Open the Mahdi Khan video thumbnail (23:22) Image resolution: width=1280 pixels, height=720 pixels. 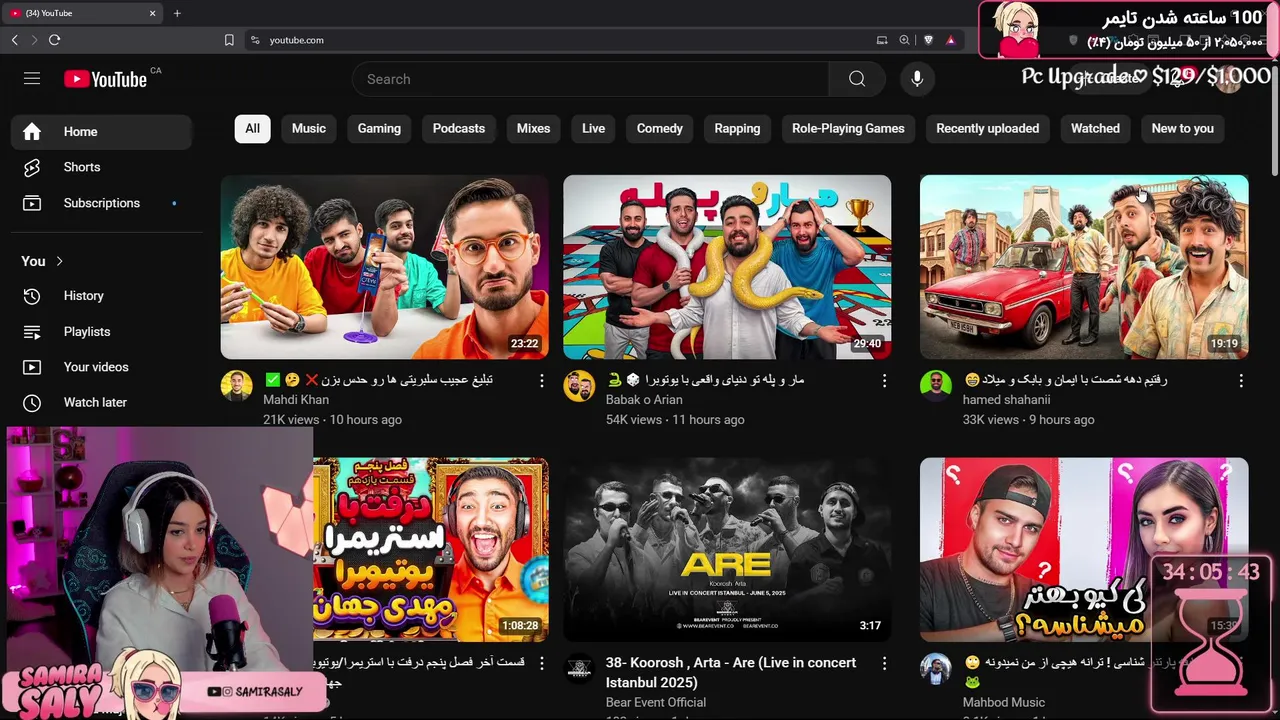point(385,267)
